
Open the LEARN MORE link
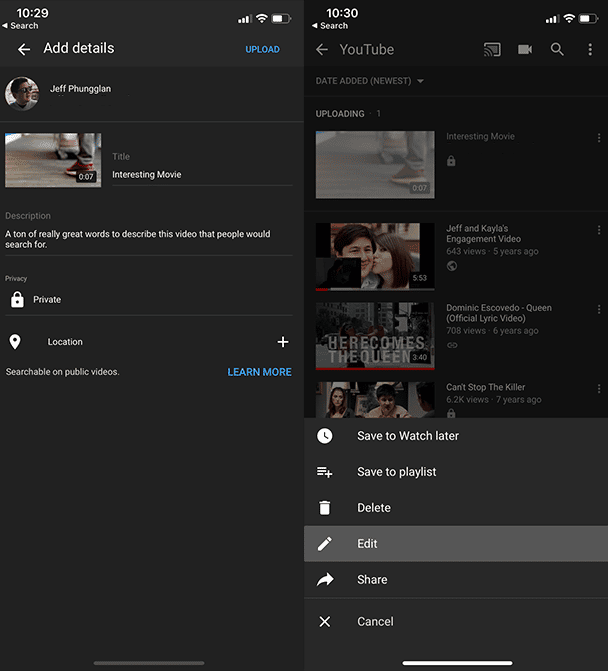click(259, 372)
